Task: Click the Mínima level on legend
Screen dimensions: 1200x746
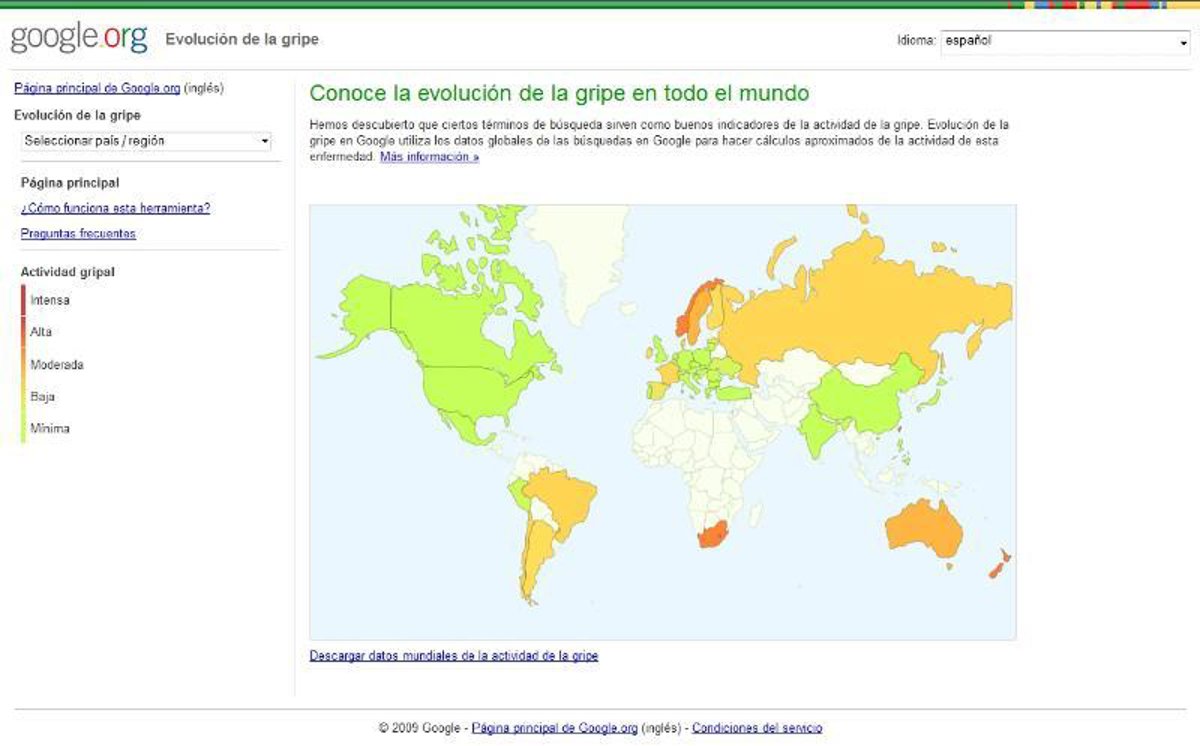Action: coord(50,428)
